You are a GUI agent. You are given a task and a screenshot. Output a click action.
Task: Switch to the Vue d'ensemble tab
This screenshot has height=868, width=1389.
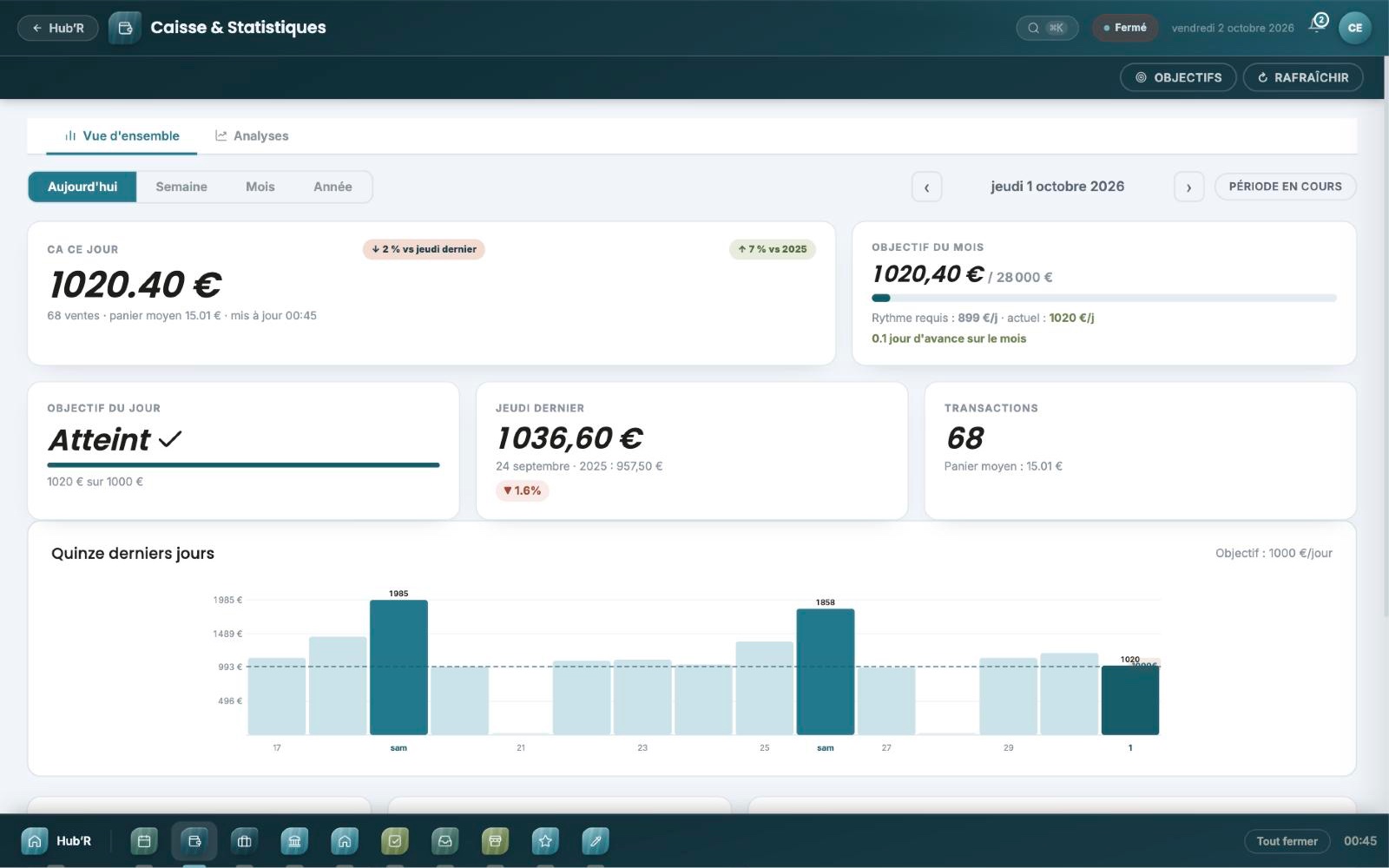122,136
